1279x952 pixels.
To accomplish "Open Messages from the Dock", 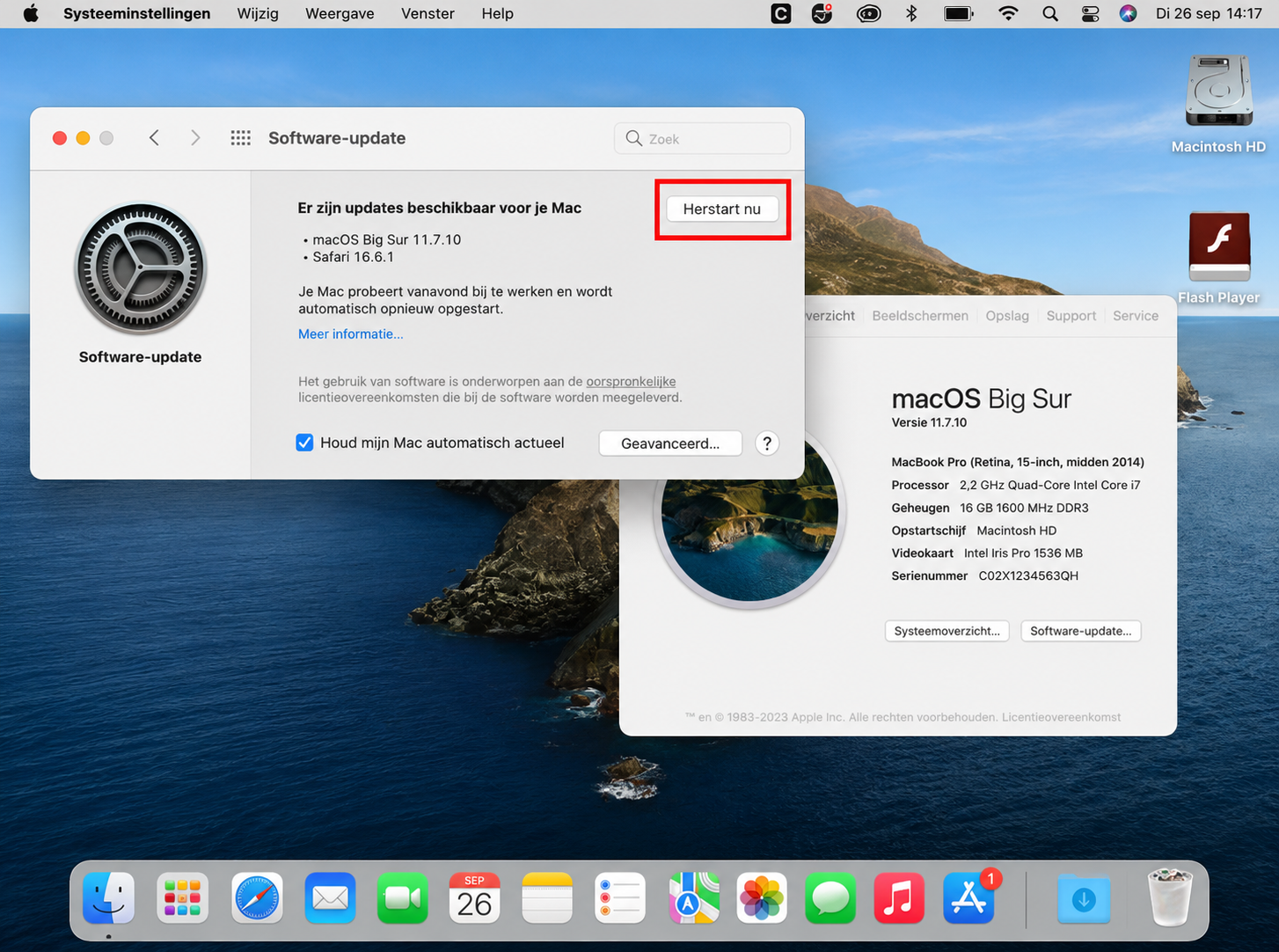I will click(x=830, y=898).
